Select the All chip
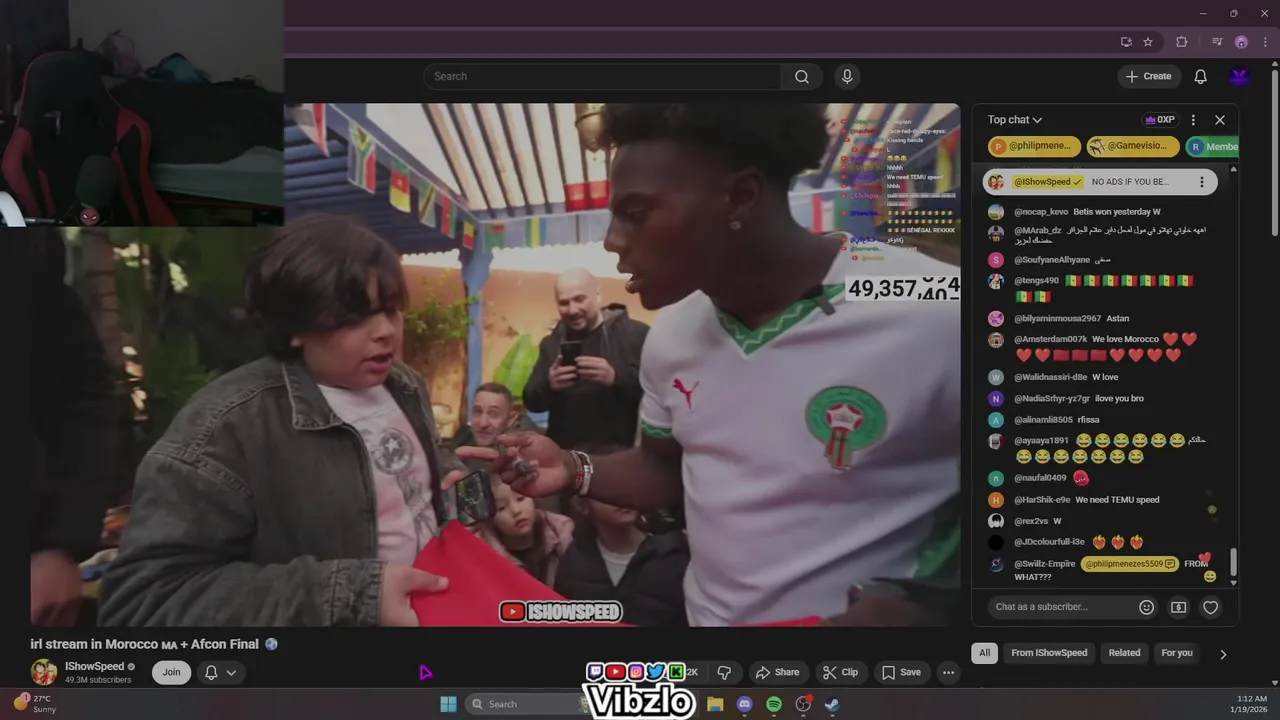The width and height of the screenshot is (1280, 720). coord(984,653)
